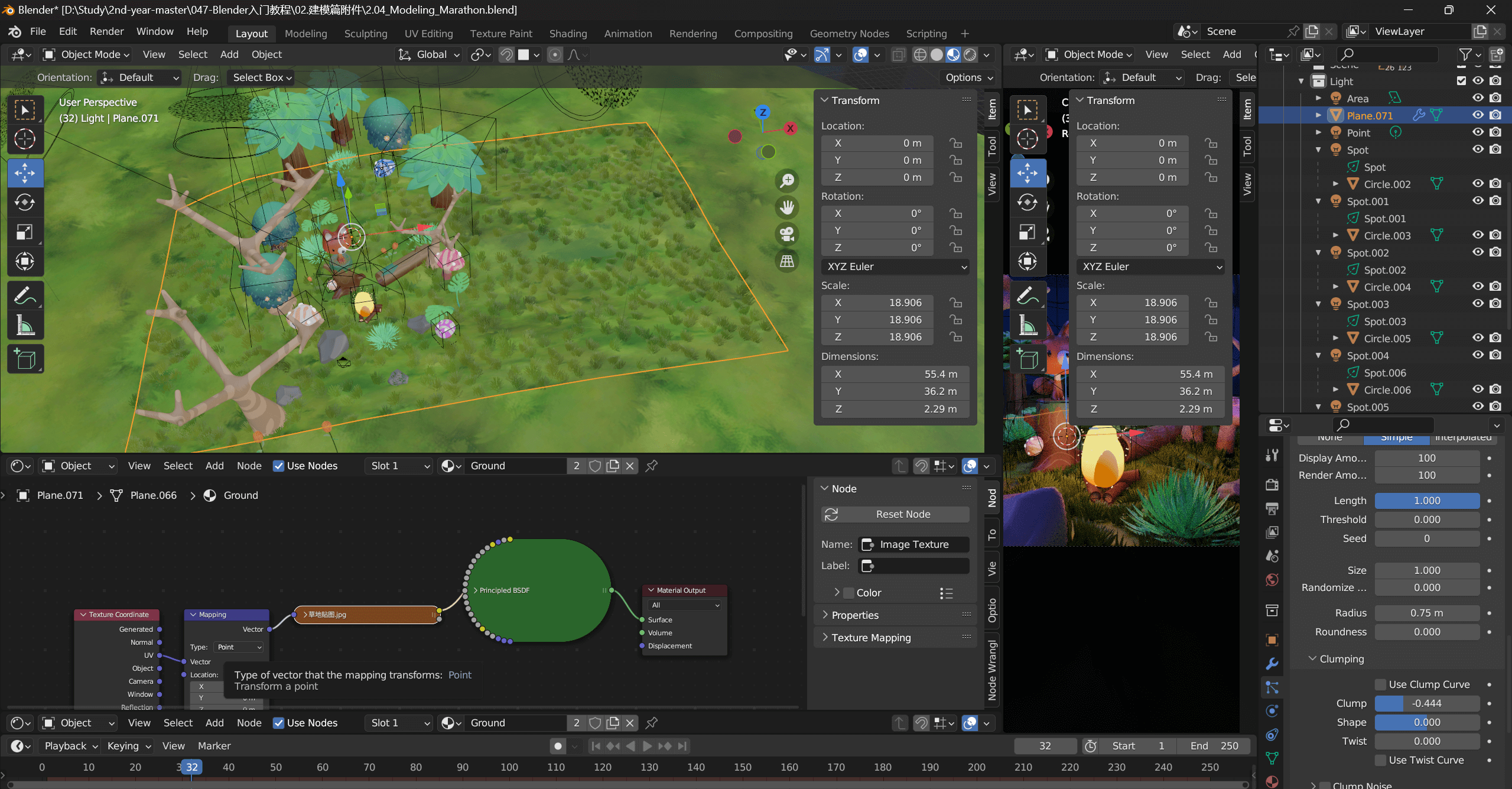Open the Output properties tab
The height and width of the screenshot is (789, 1512).
pos(1272,508)
